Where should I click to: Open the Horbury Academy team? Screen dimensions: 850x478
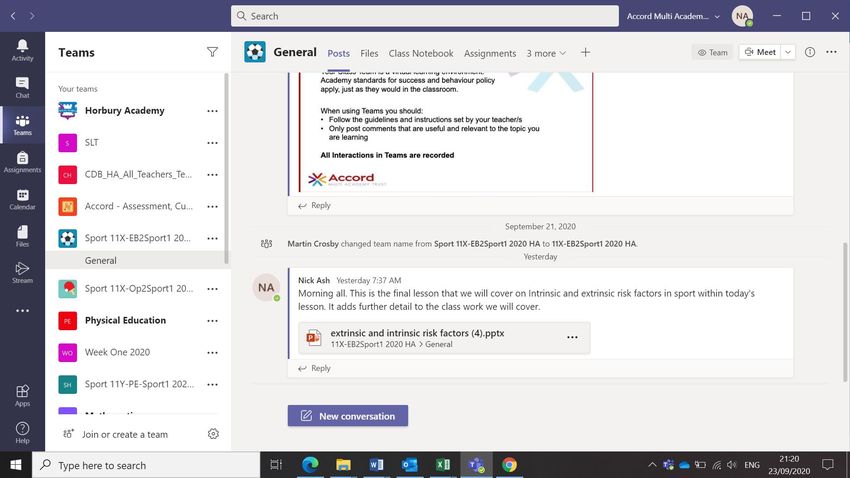click(x=125, y=111)
